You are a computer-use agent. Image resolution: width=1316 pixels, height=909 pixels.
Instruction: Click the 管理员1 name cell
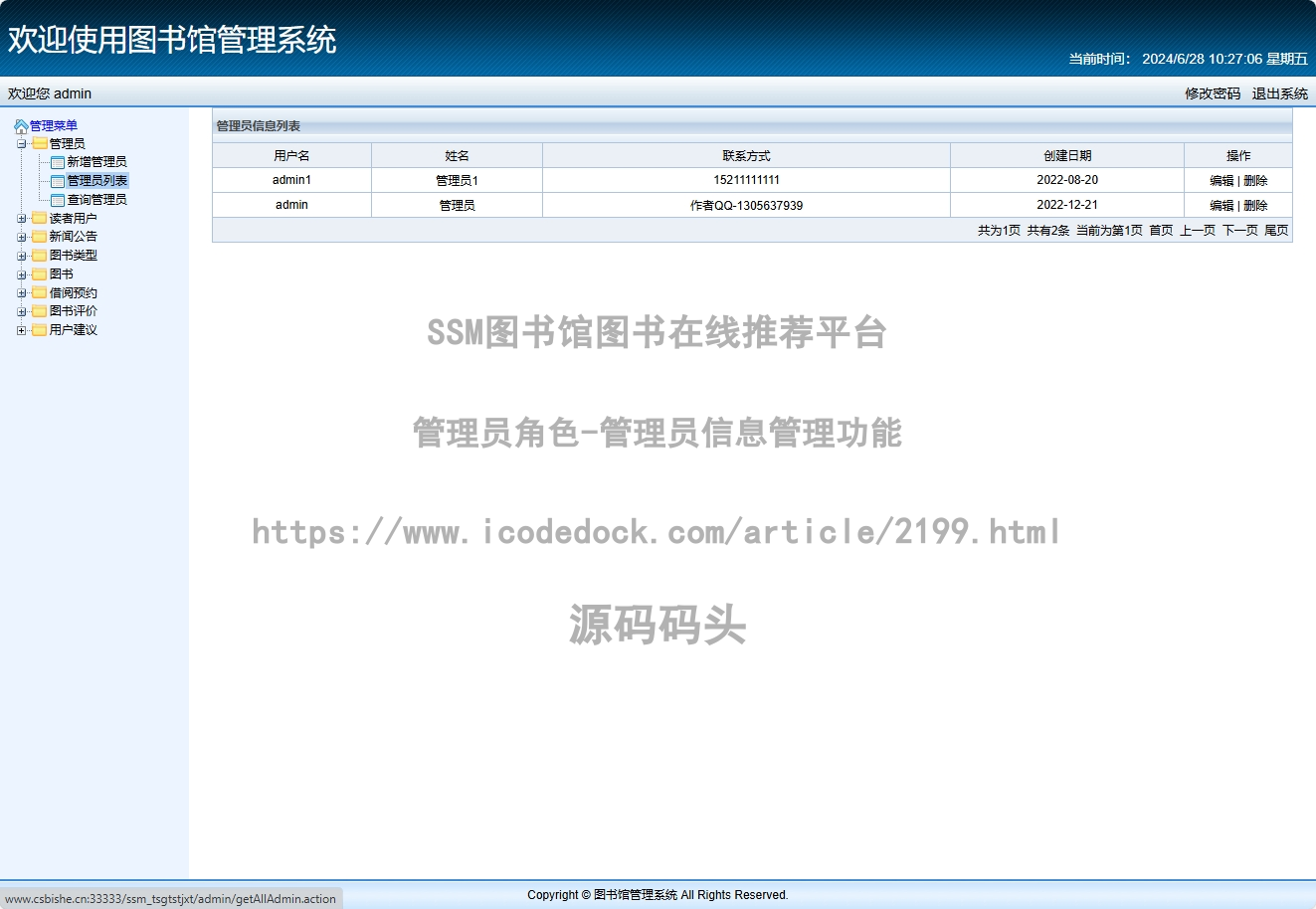[x=457, y=180]
